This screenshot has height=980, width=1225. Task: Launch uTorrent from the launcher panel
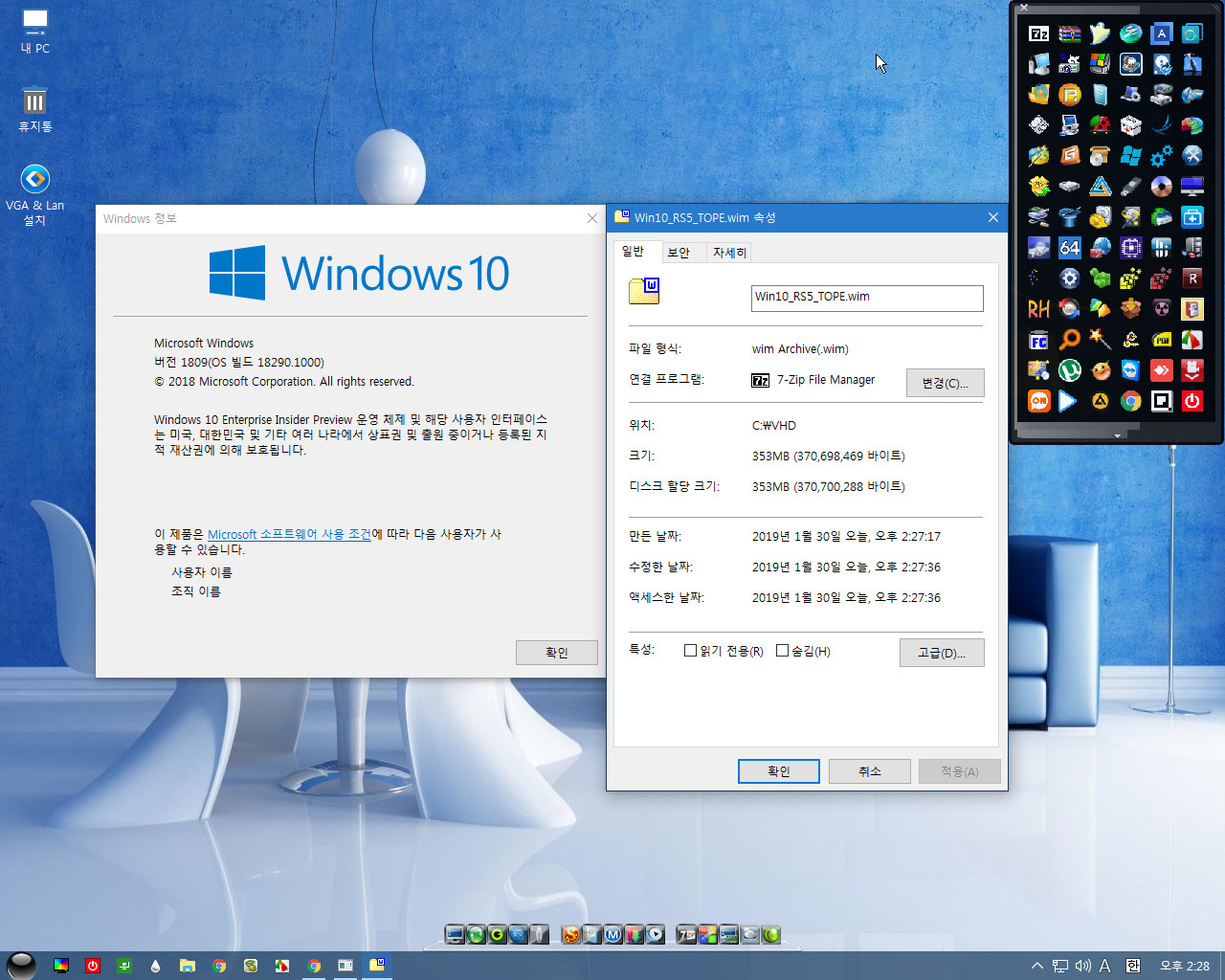(x=1069, y=370)
